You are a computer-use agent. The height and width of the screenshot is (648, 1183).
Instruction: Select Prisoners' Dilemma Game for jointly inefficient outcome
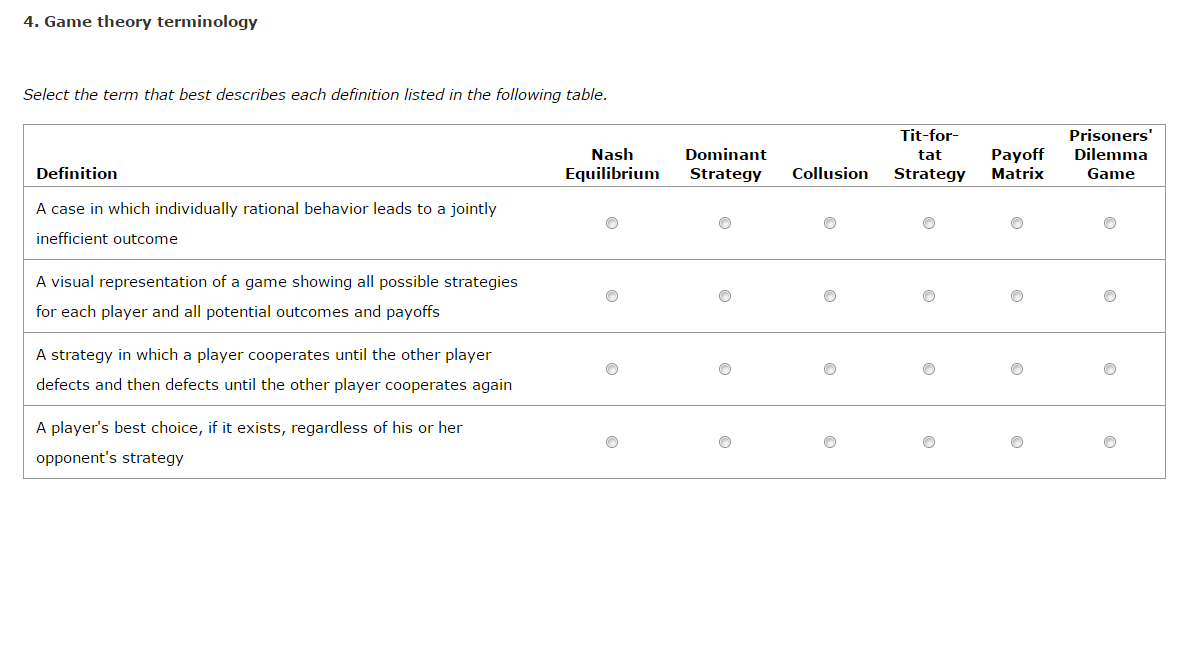tap(1109, 223)
